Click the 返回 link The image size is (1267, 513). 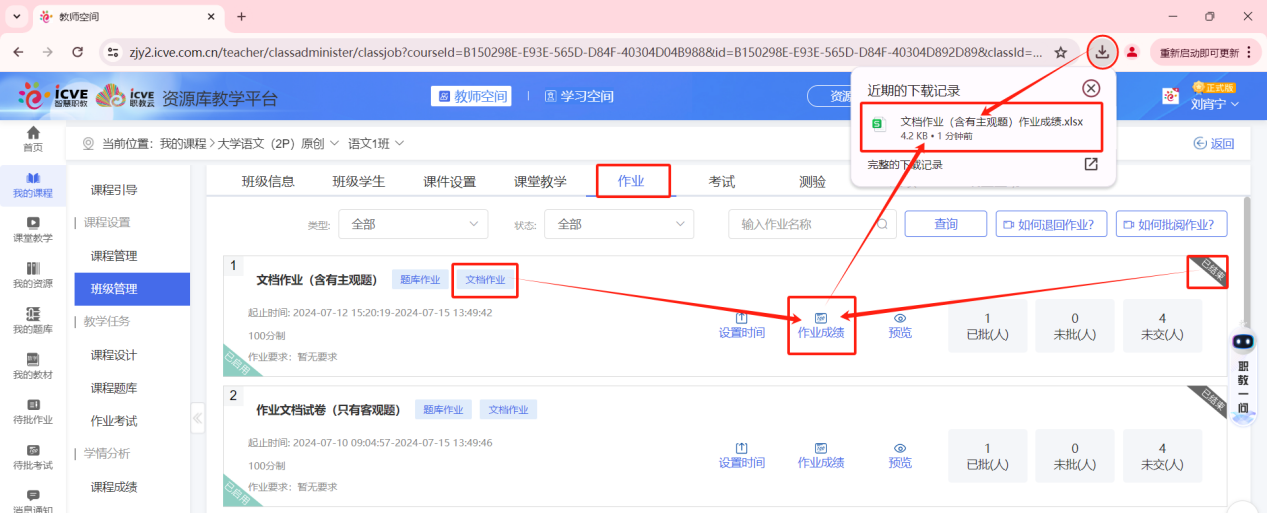coord(1214,144)
